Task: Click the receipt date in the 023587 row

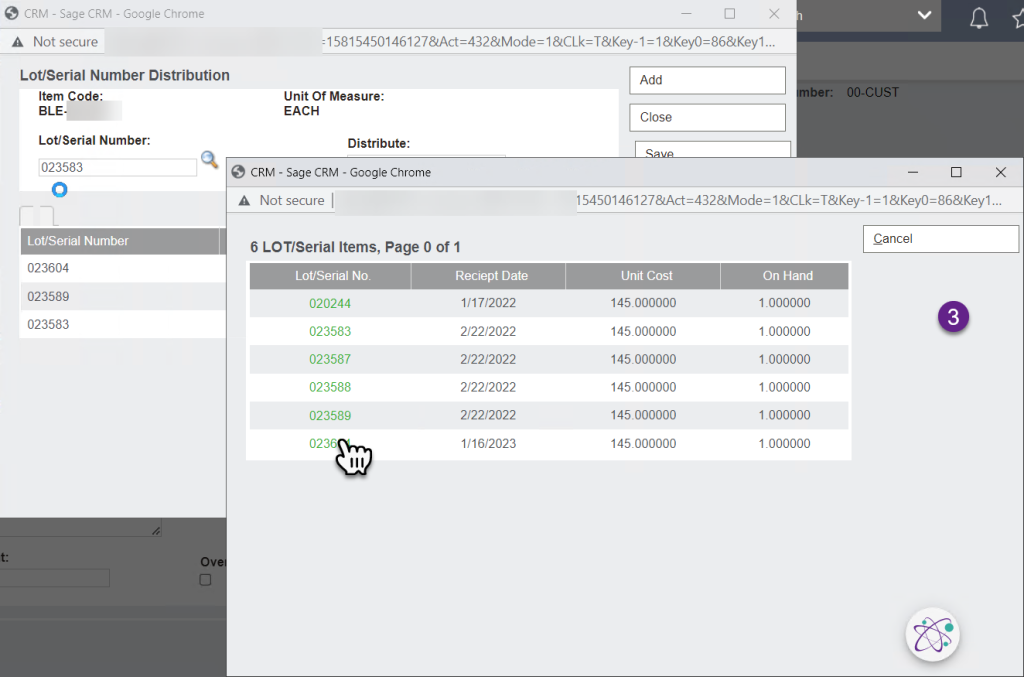Action: [488, 360]
